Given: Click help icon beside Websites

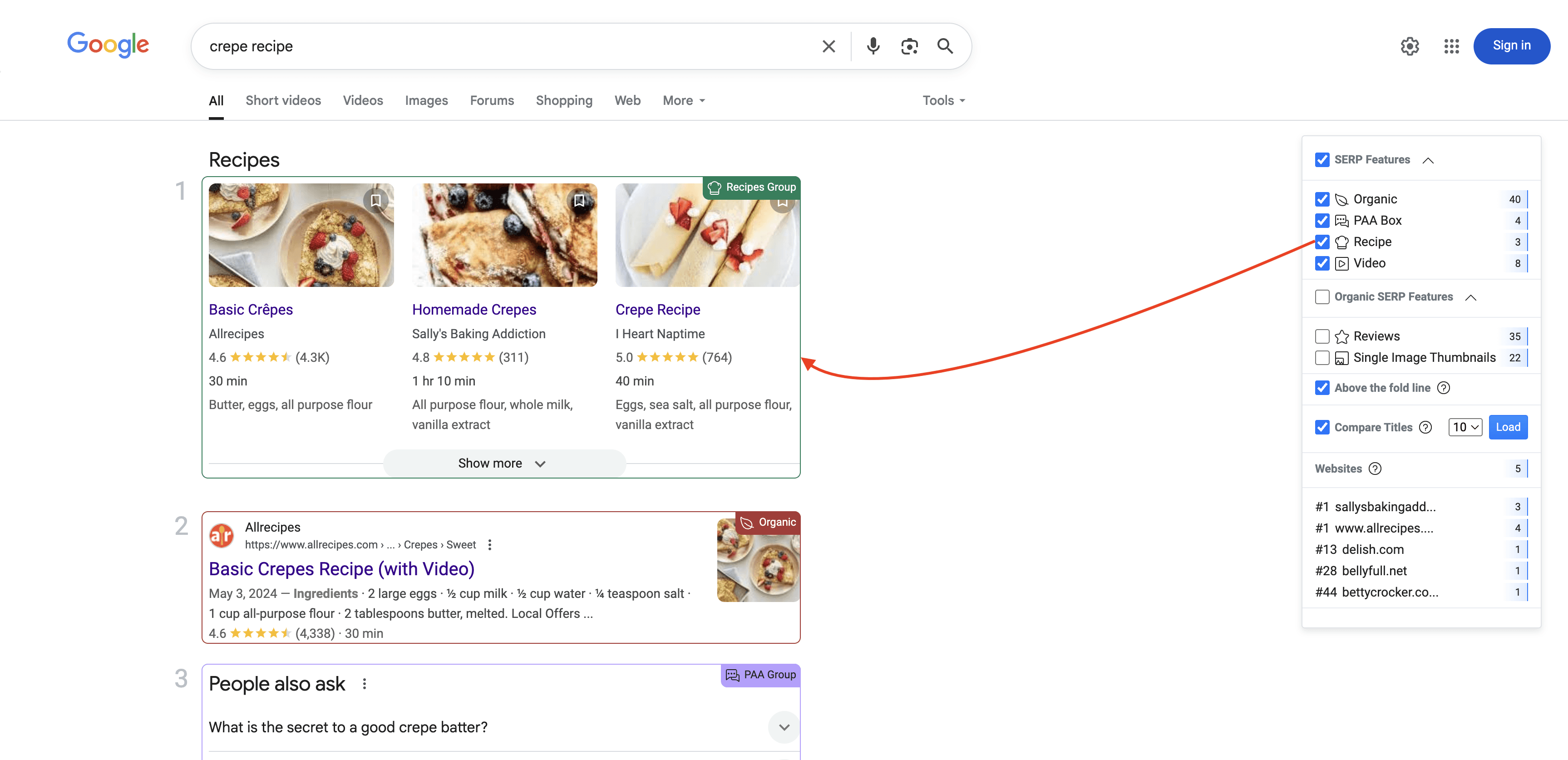Looking at the screenshot, I should pyautogui.click(x=1375, y=469).
